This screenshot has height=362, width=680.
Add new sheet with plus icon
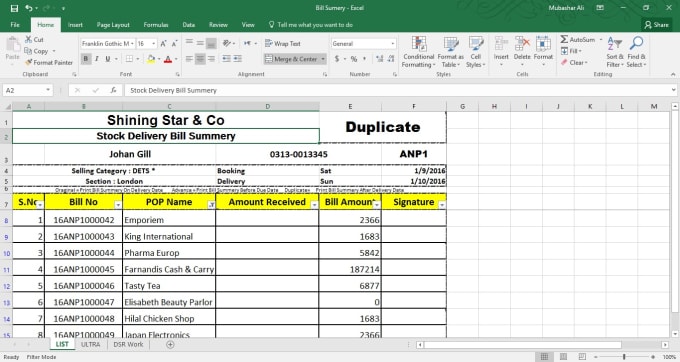point(170,345)
